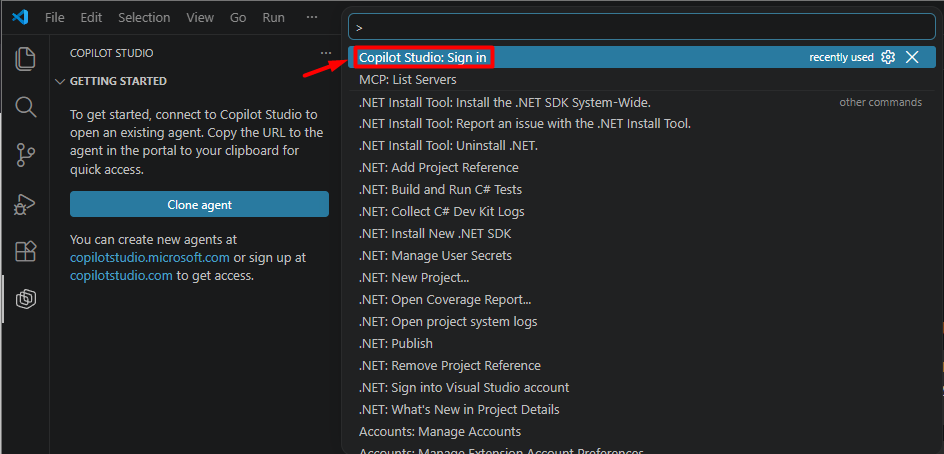
Task: Select .NET: Open project system logs
Action: click(x=642, y=322)
